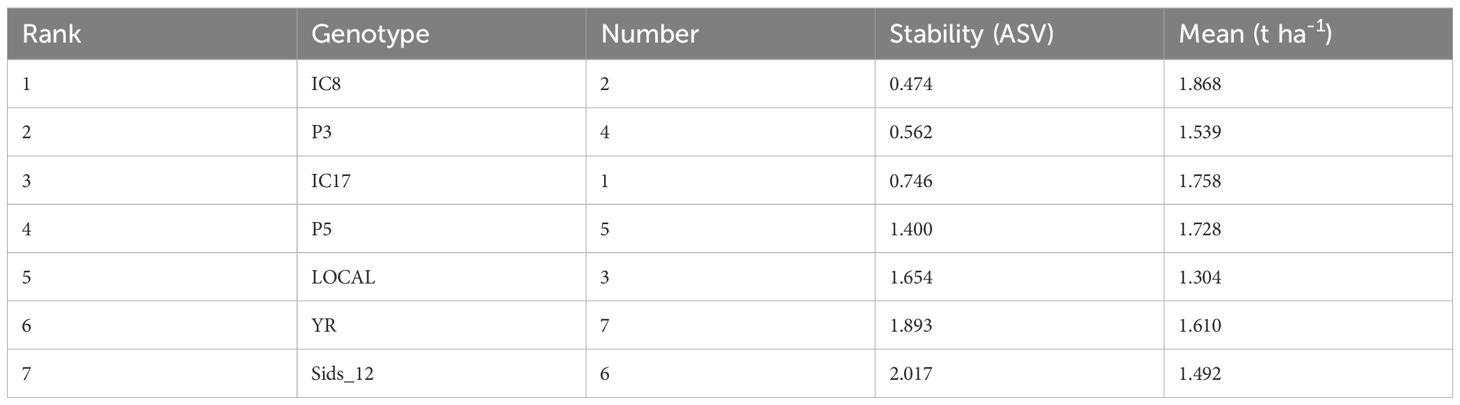Image resolution: width=1460 pixels, height=405 pixels.
Task: Click the mean value 1.868
Action: pos(1200,84)
